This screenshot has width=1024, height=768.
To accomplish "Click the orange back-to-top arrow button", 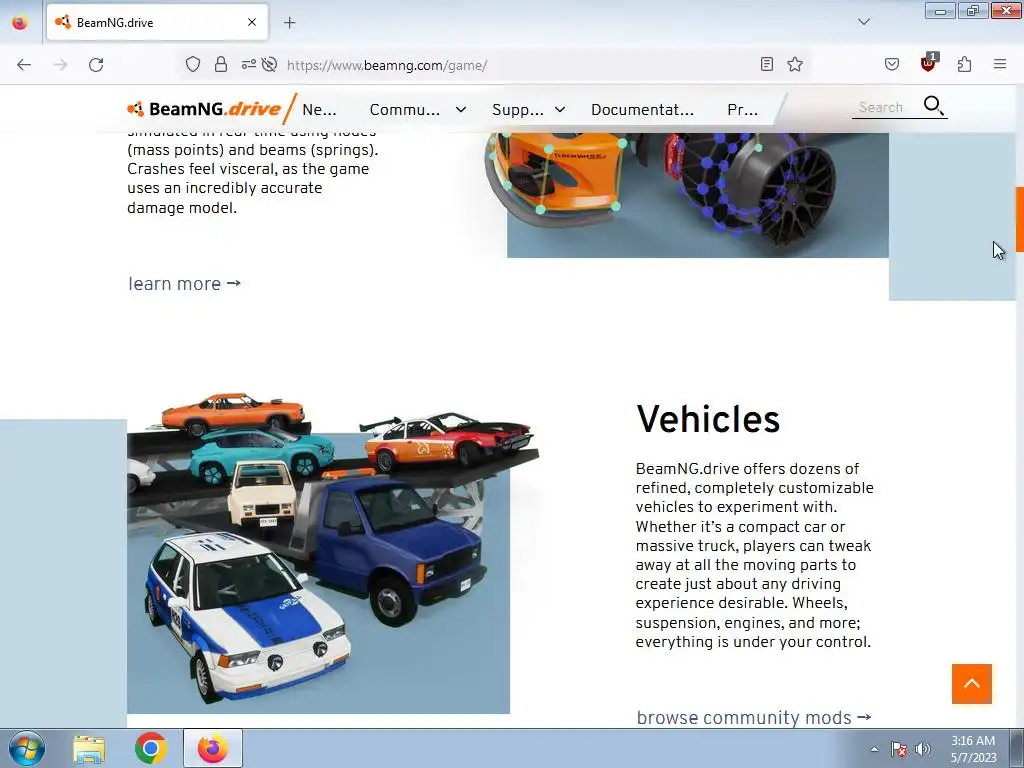I will [x=972, y=684].
